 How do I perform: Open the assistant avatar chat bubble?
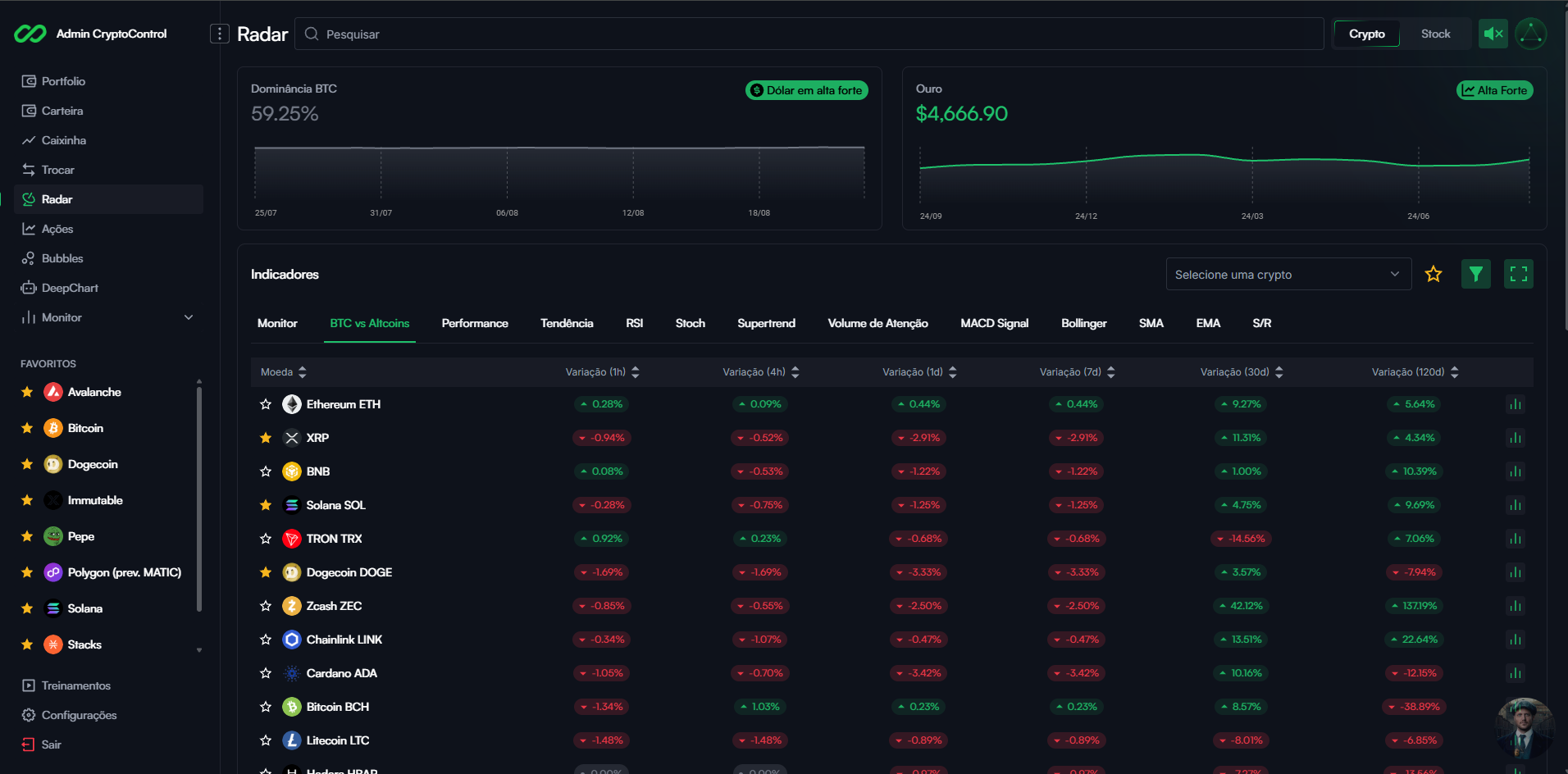tap(1525, 727)
